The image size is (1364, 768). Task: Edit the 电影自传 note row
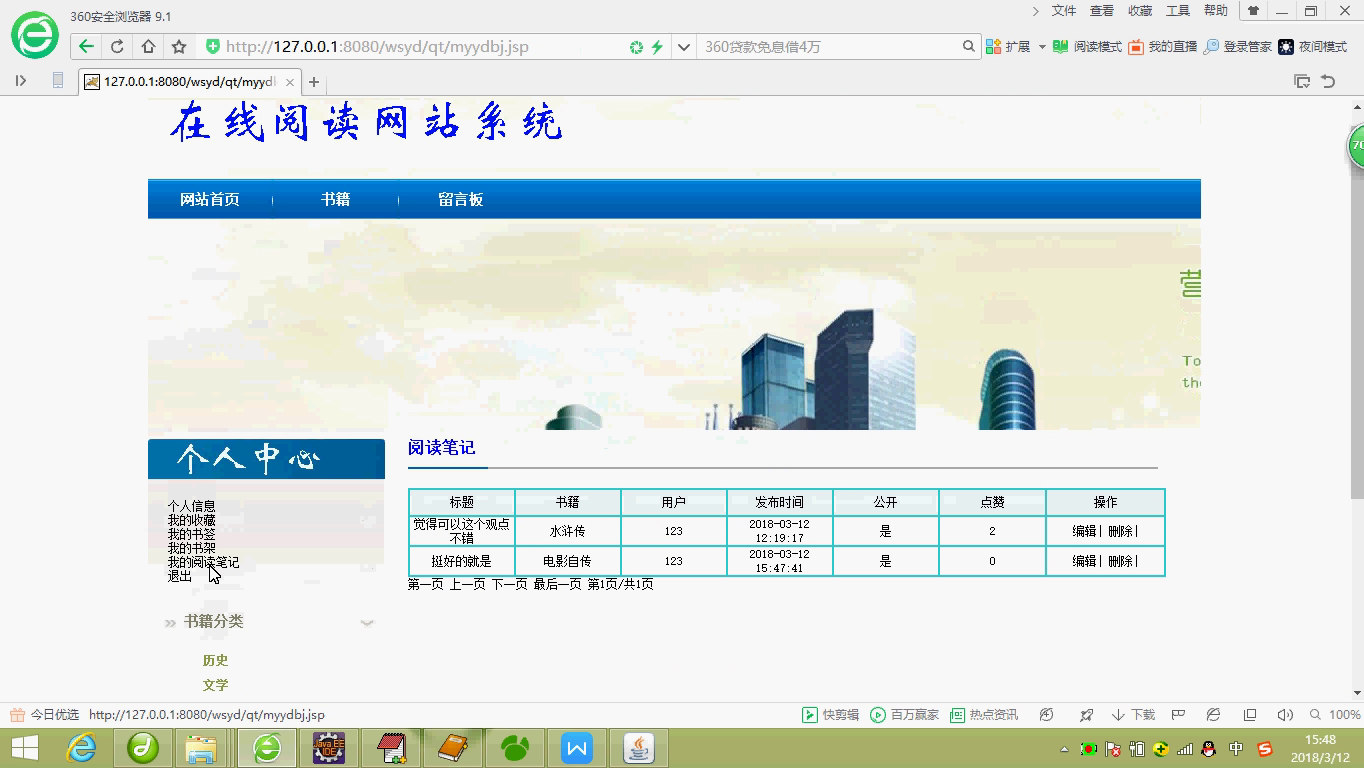coord(1084,562)
